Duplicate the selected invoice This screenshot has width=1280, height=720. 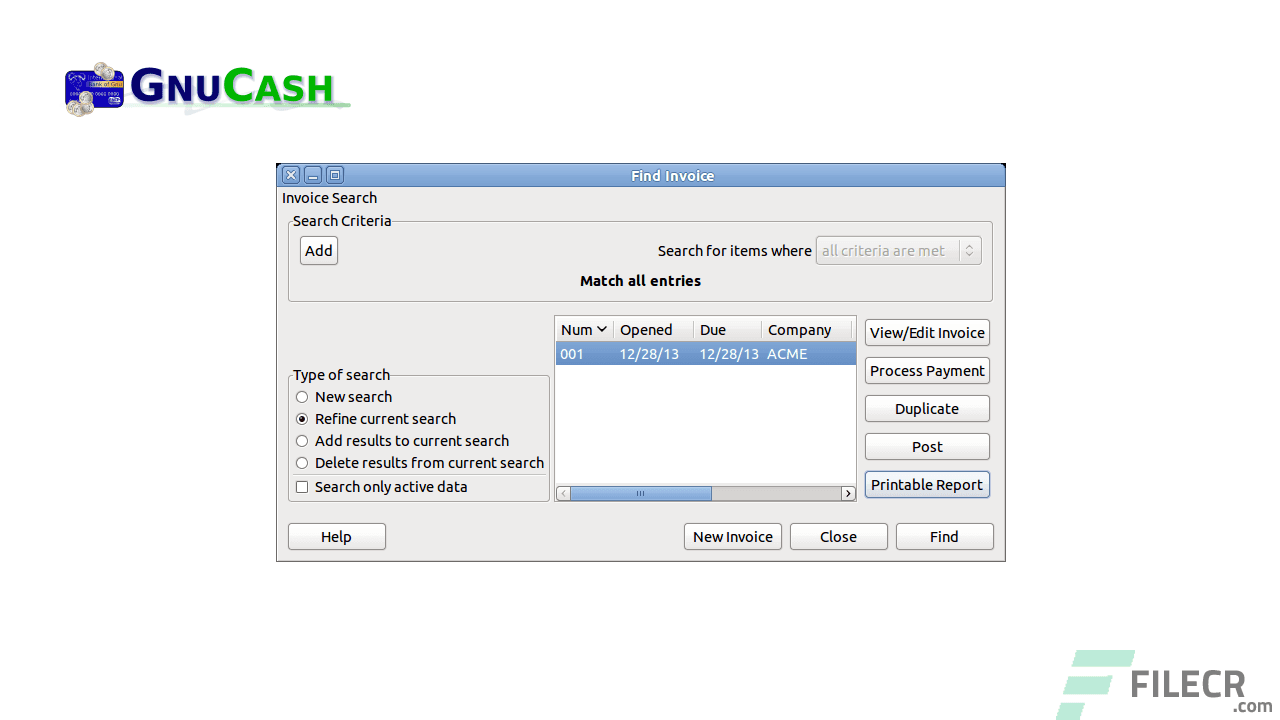coord(926,408)
